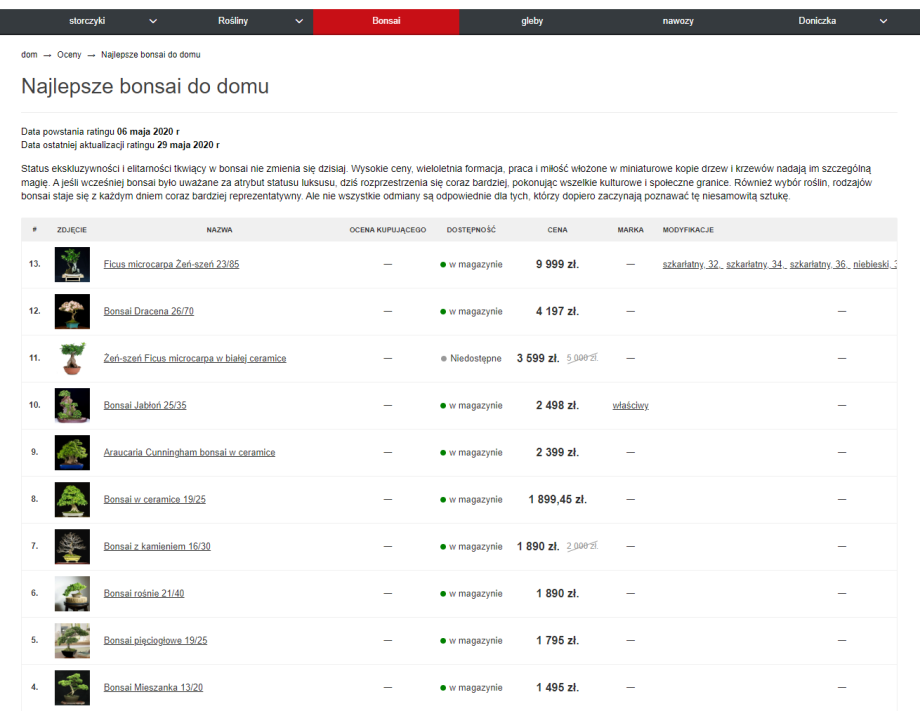Click the Bonsai Dracena 26/70 photo

(x=72, y=312)
